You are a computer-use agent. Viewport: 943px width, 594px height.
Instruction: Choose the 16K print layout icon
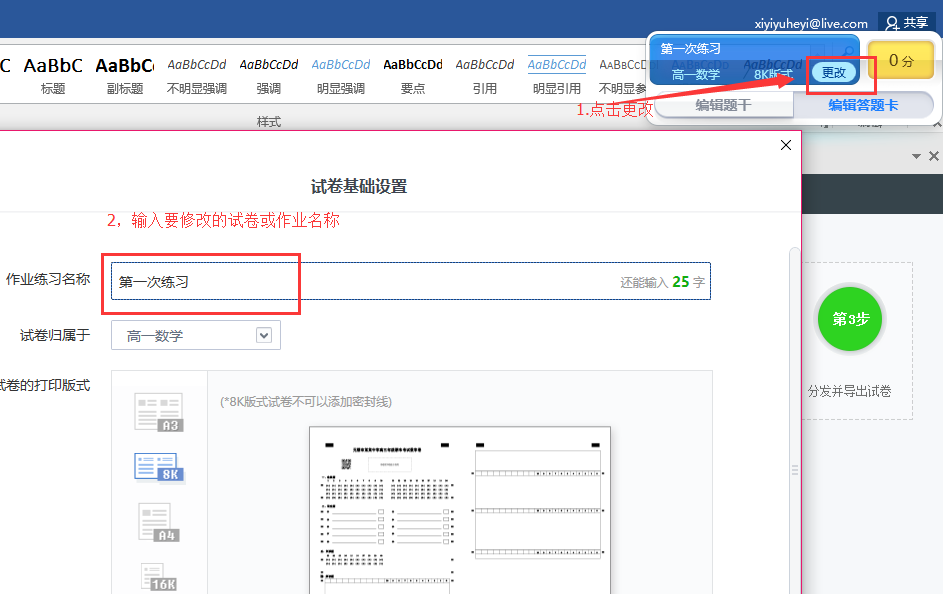[x=158, y=575]
